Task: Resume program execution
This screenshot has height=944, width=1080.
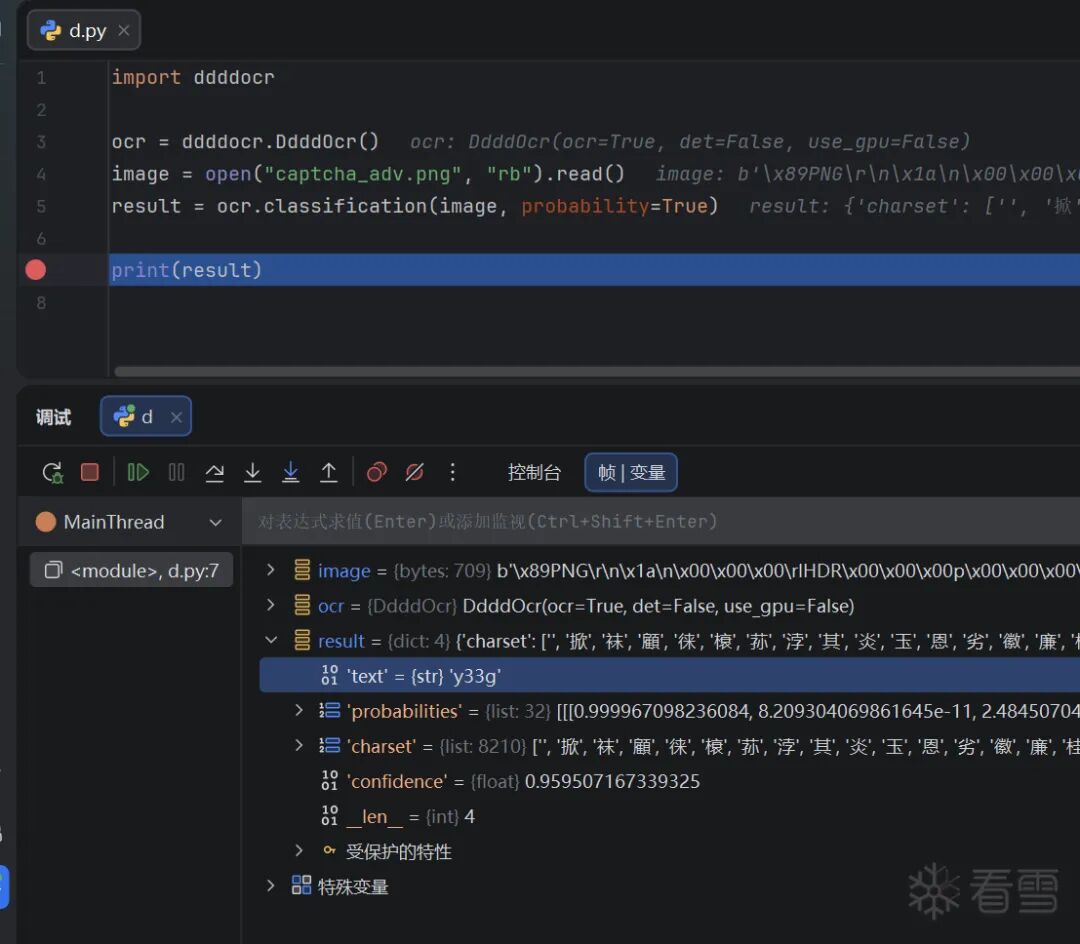Action: 138,473
